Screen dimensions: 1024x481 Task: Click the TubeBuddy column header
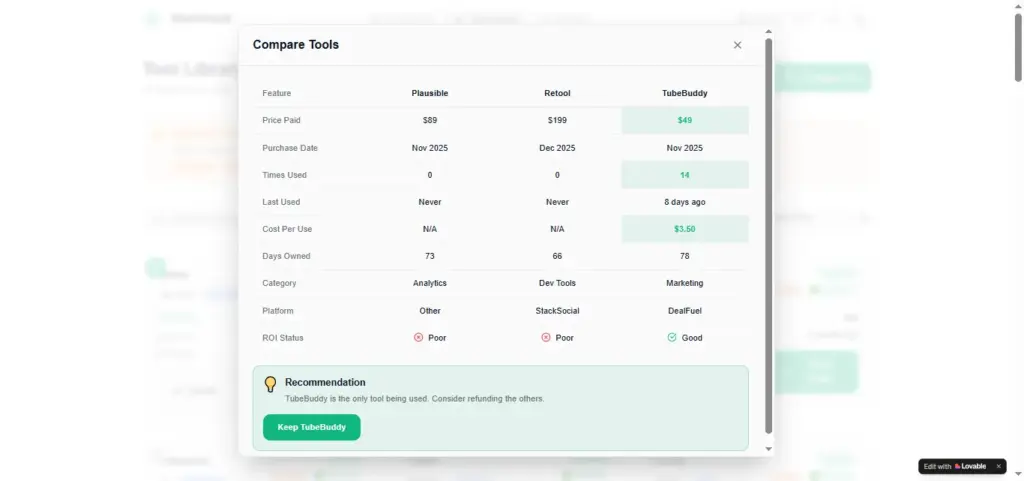pyautogui.click(x=684, y=93)
